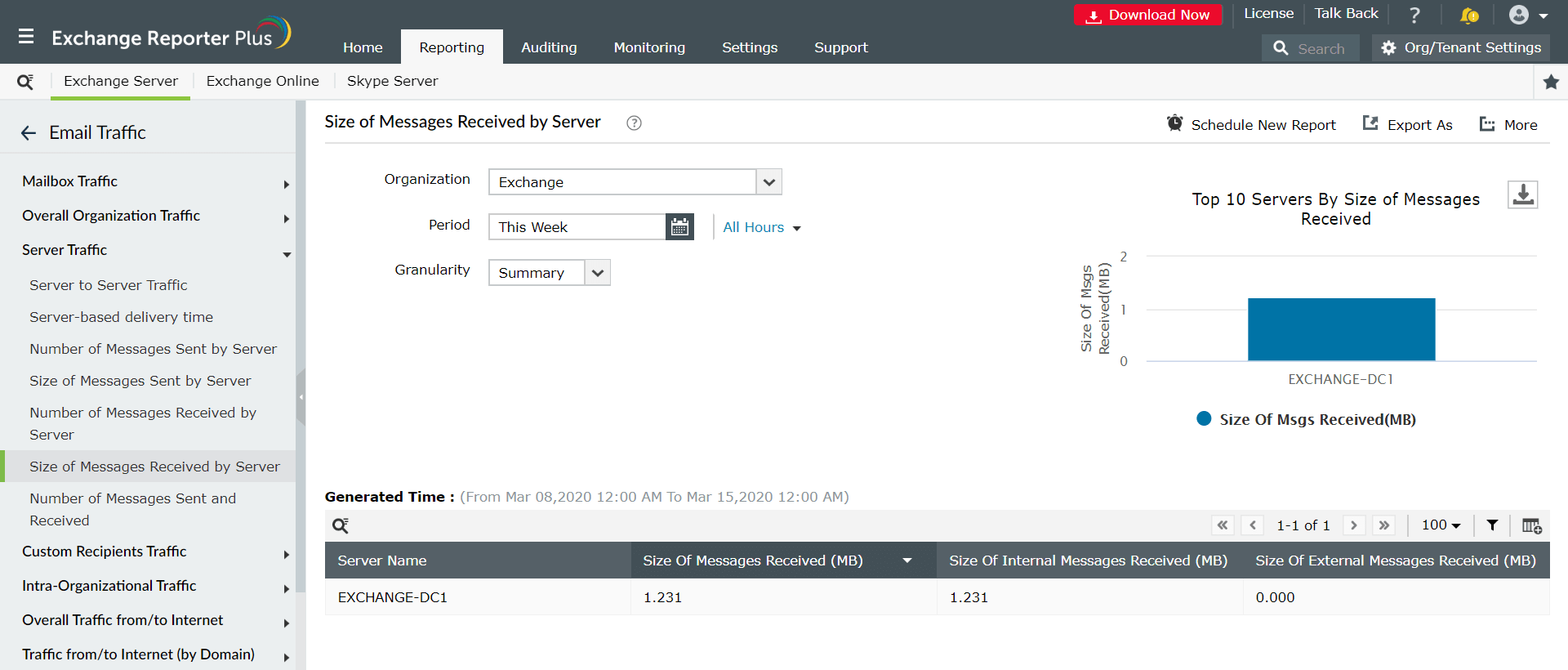This screenshot has height=670, width=1568.
Task: Click Schedule New Report
Action: coord(1251,124)
